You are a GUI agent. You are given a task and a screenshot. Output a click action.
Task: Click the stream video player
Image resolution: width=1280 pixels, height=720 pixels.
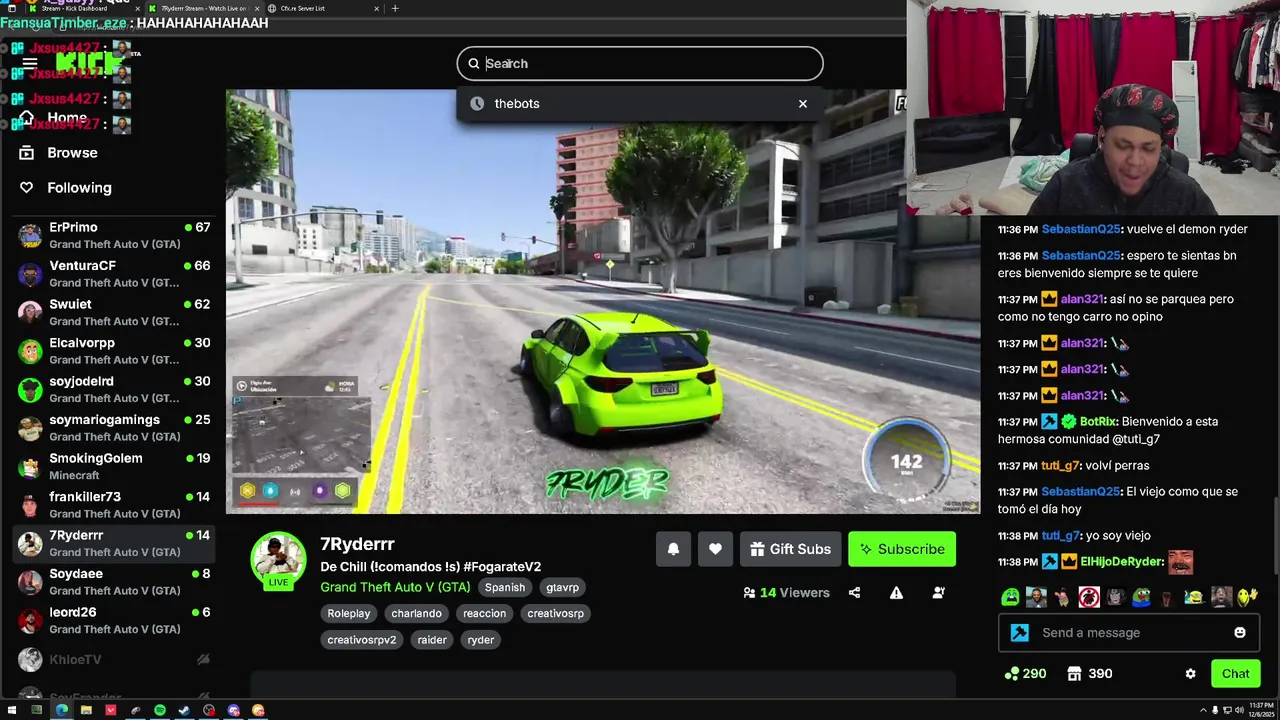tap(603, 302)
